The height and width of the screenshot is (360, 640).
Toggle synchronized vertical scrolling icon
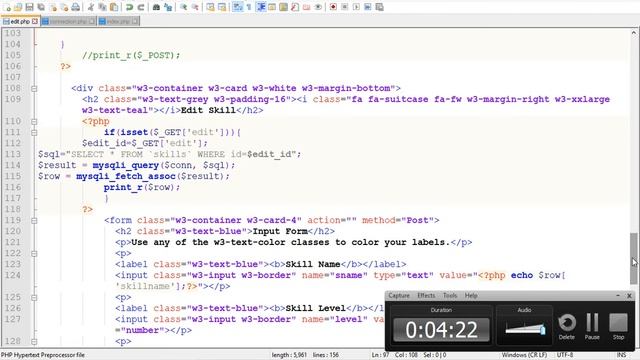point(210,7)
